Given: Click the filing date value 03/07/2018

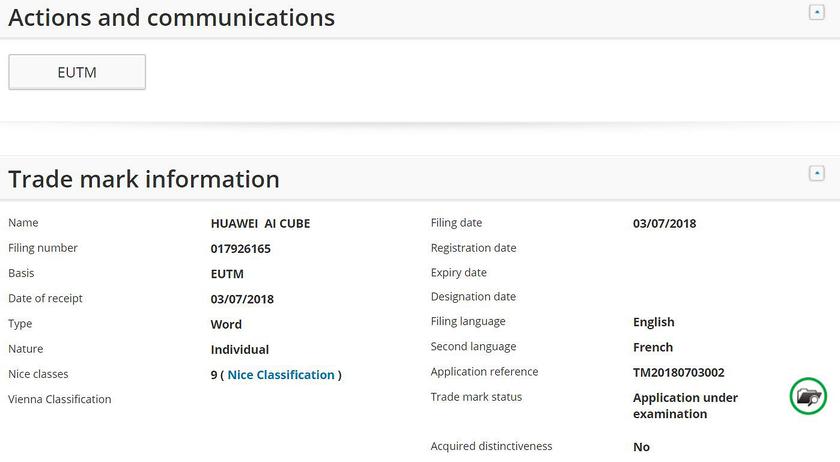Looking at the screenshot, I should 664,224.
